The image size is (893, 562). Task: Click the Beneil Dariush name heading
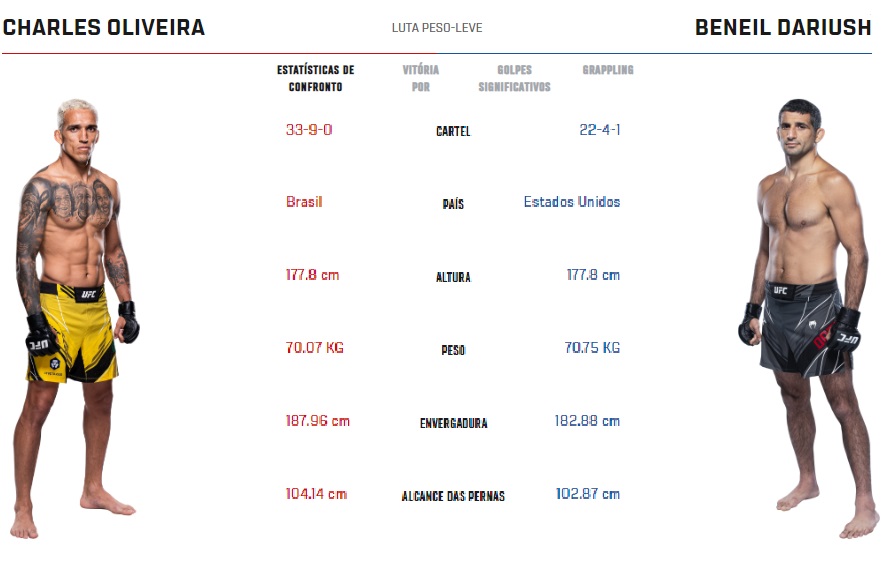(783, 28)
